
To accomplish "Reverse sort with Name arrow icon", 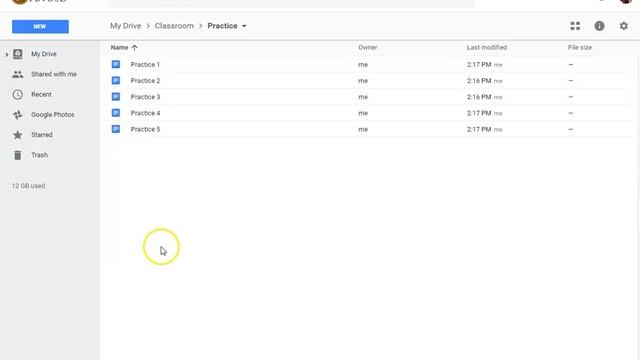I will point(134,48).
